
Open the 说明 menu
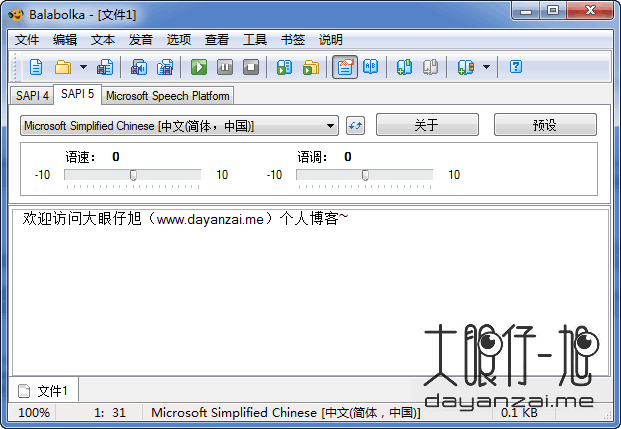coord(331,40)
